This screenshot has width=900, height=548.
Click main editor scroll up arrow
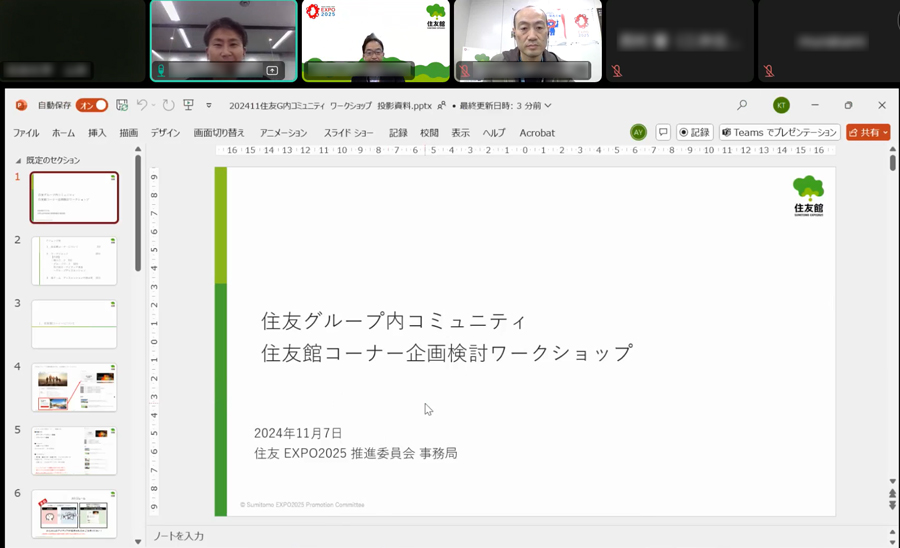point(893,150)
